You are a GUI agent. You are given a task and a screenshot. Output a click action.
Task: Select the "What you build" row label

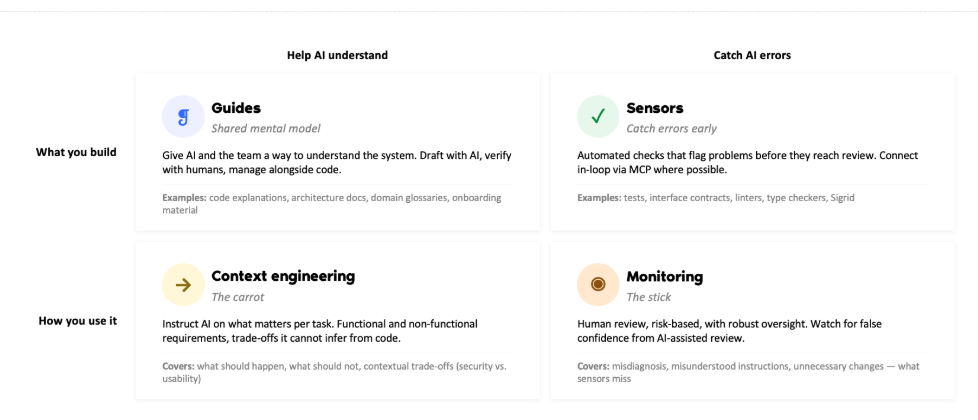coord(76,152)
